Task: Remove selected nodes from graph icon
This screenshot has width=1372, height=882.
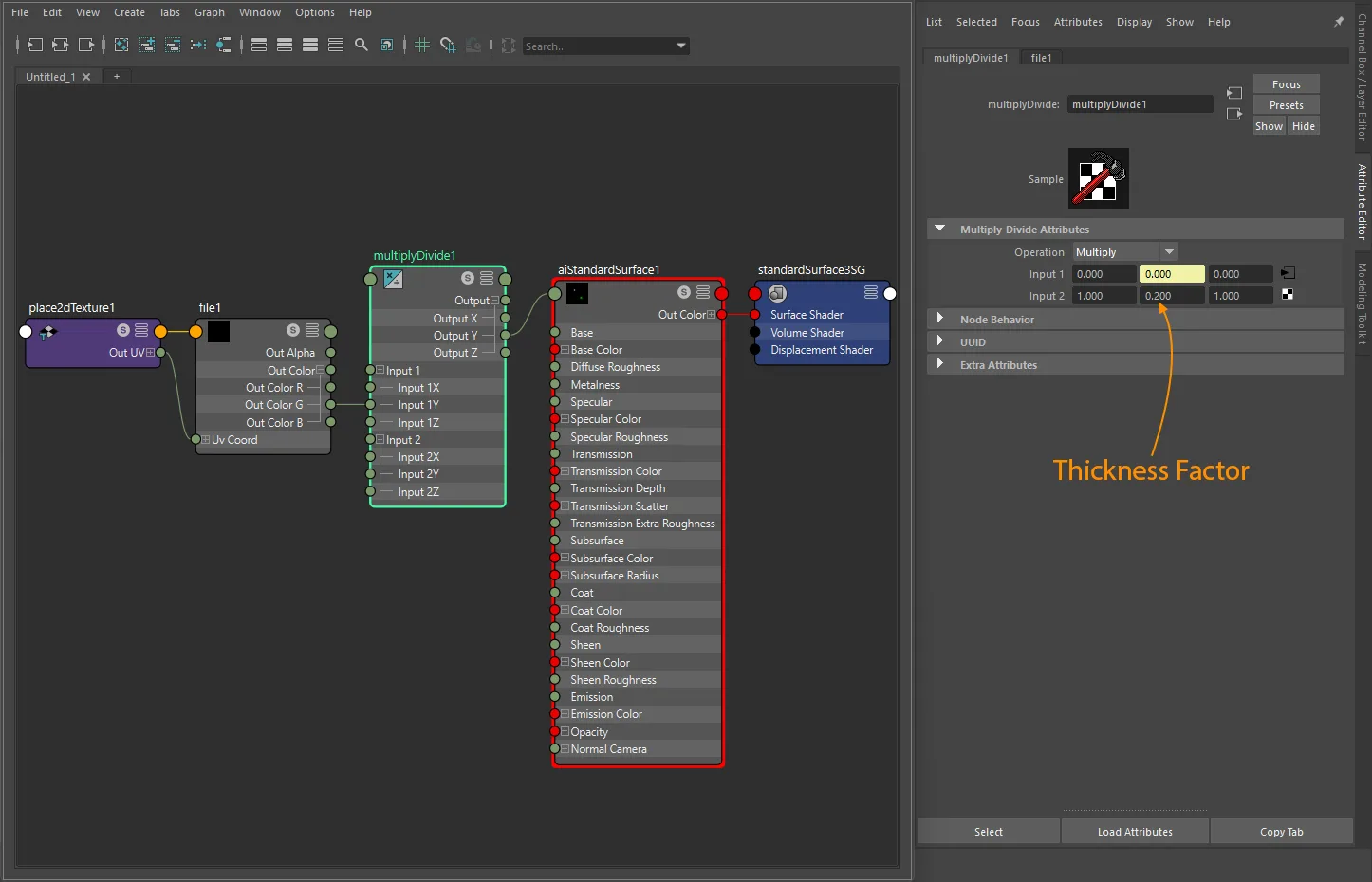Action: point(173,45)
